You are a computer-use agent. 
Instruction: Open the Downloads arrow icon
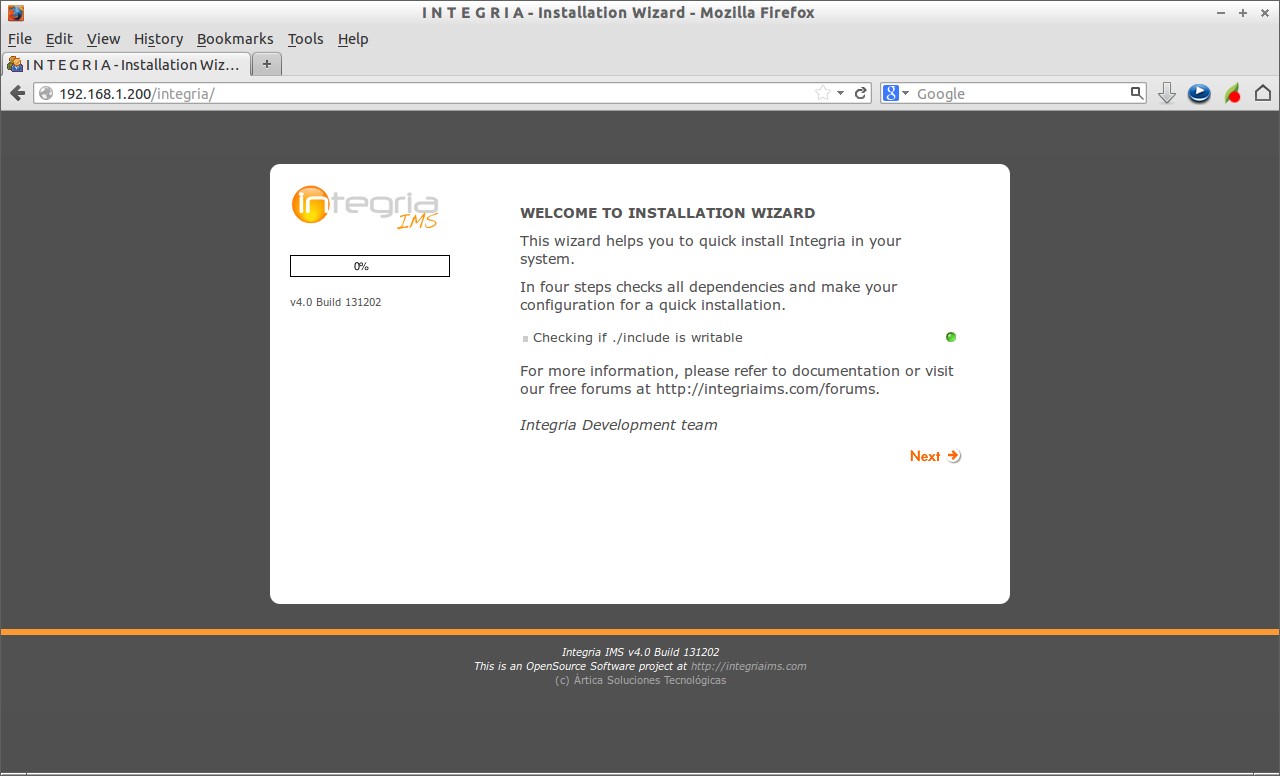1166,93
